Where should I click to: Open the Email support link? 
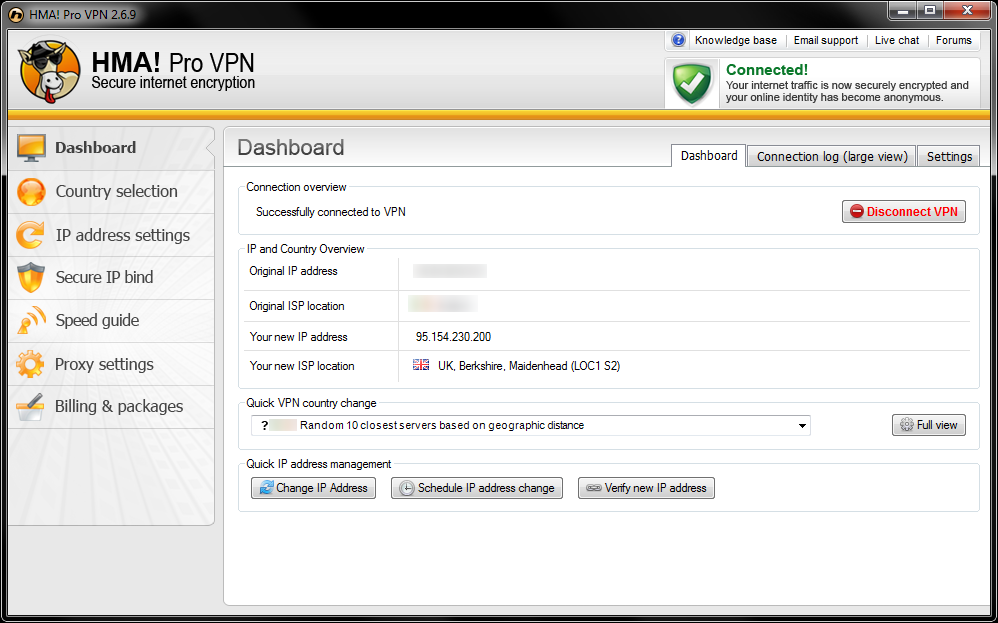pyautogui.click(x=825, y=40)
